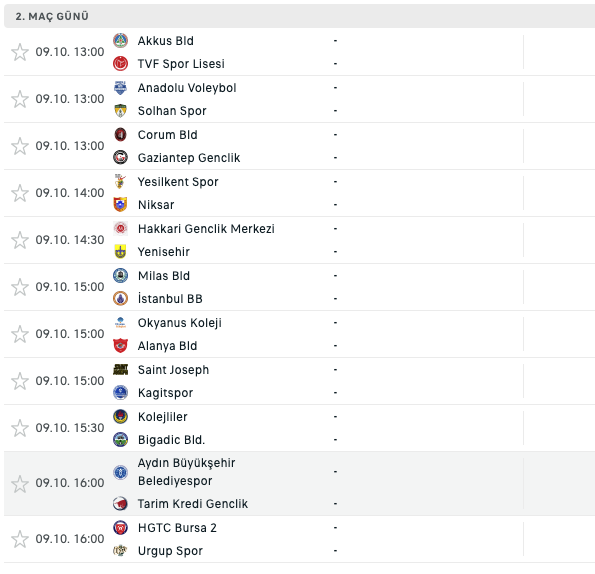Click the Anadolu Voleybol team crest
This screenshot has width=595, height=574.
(120, 88)
